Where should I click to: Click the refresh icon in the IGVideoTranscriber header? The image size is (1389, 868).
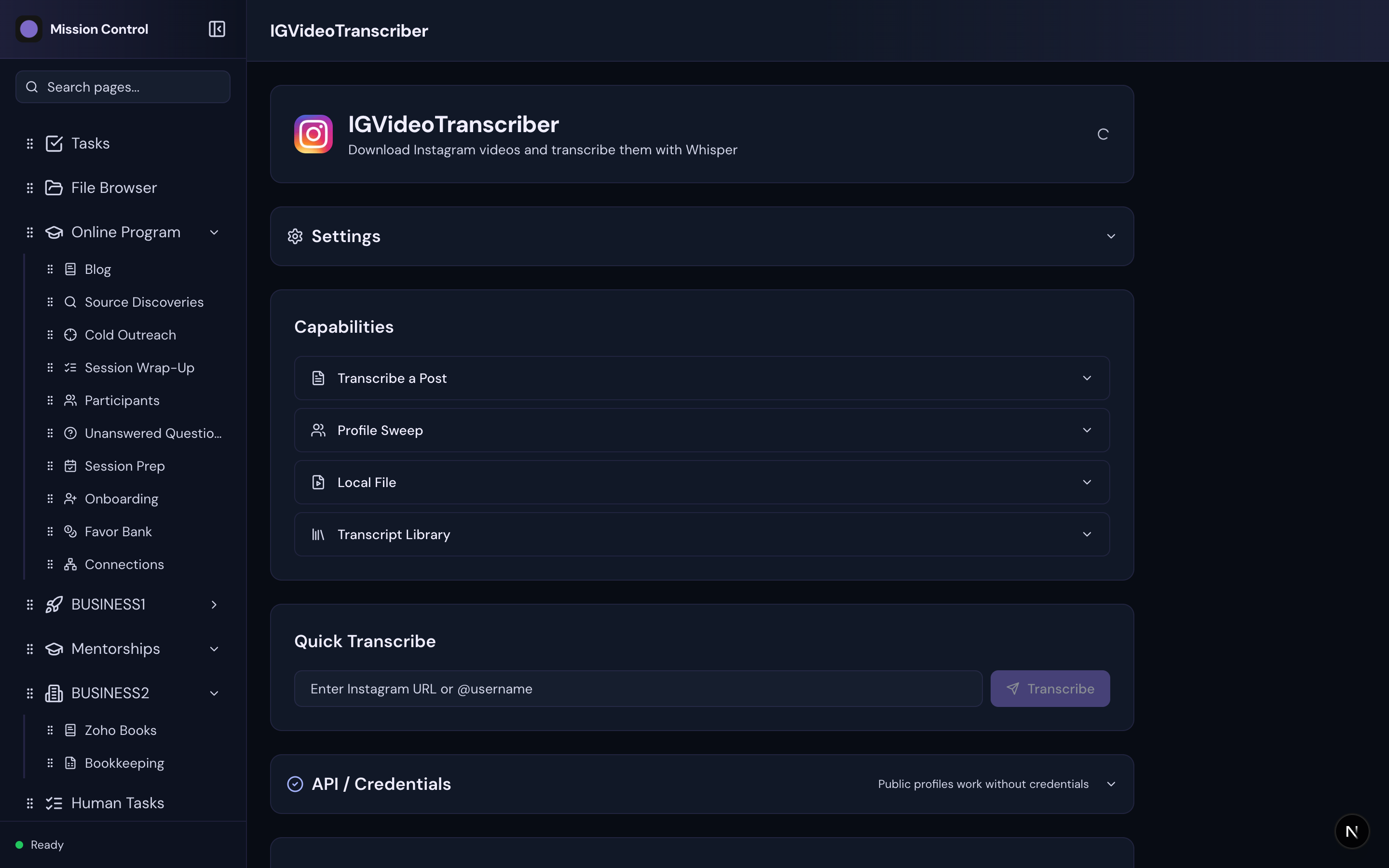click(1103, 133)
